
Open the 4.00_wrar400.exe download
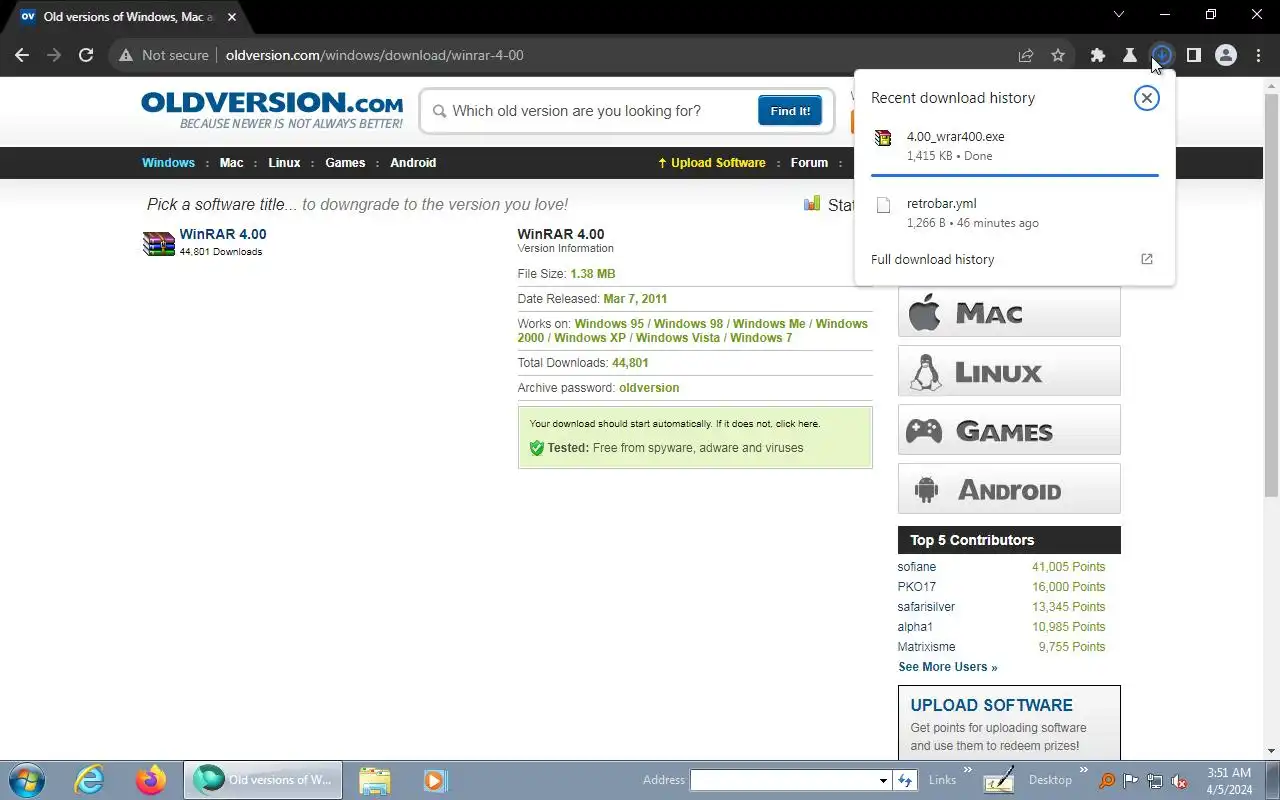pos(1015,146)
